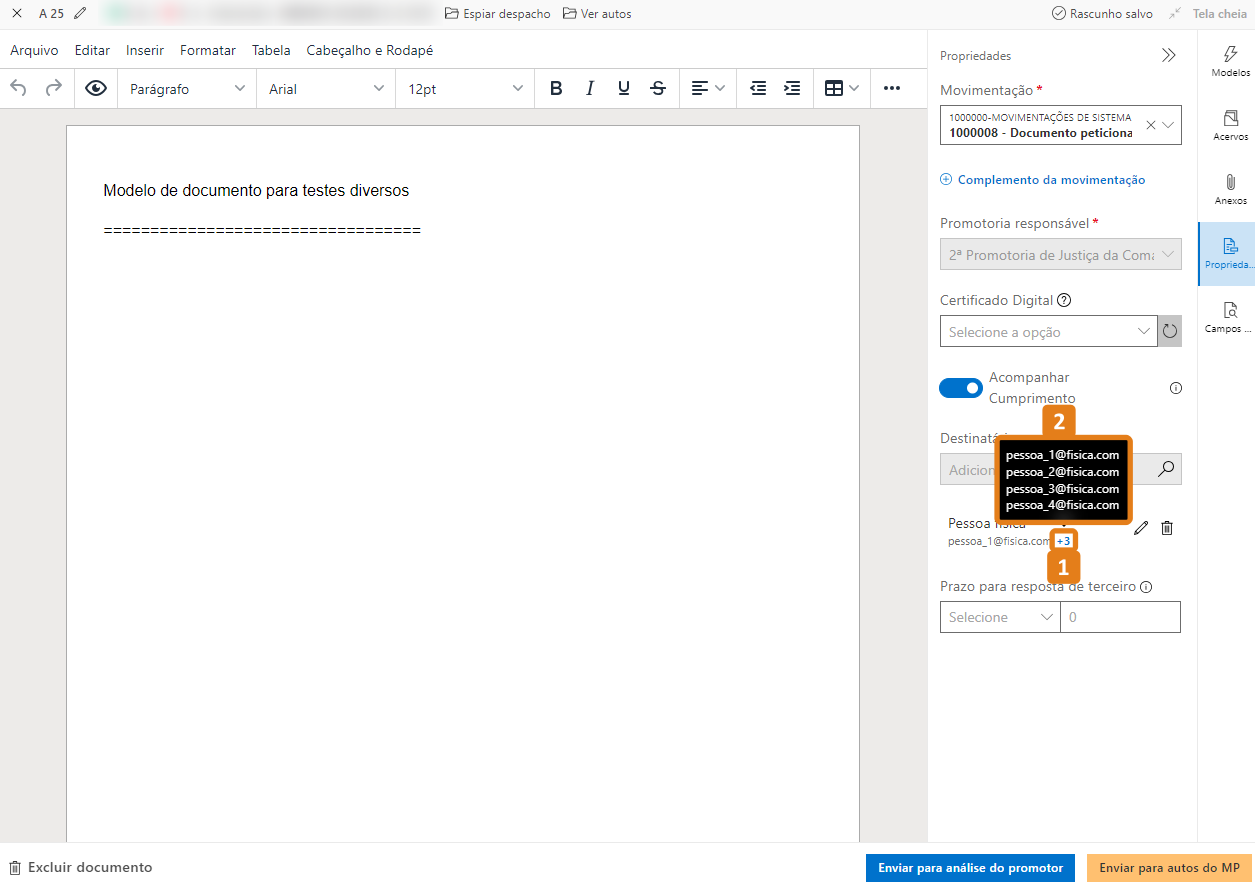Apply italic formatting
This screenshot has width=1255, height=889.
(590, 88)
